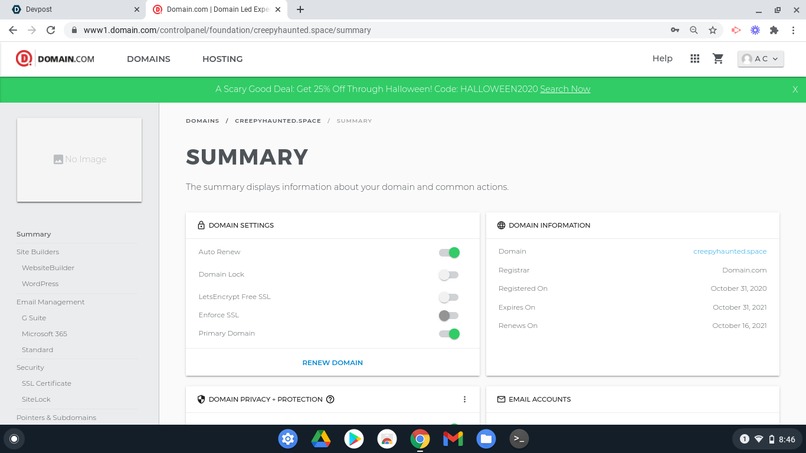Image resolution: width=806 pixels, height=453 pixels.
Task: Toggle Auto Renew switch
Action: [449, 252]
